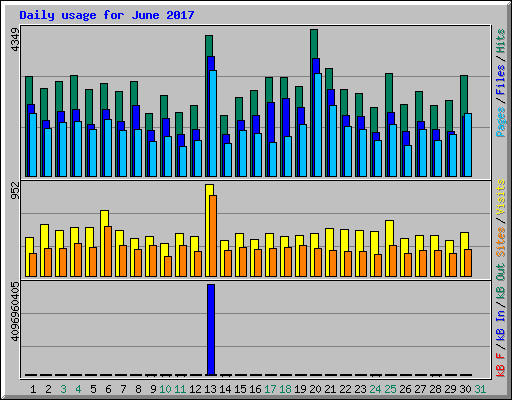Click the yellow visits bar for day 2

point(43,250)
